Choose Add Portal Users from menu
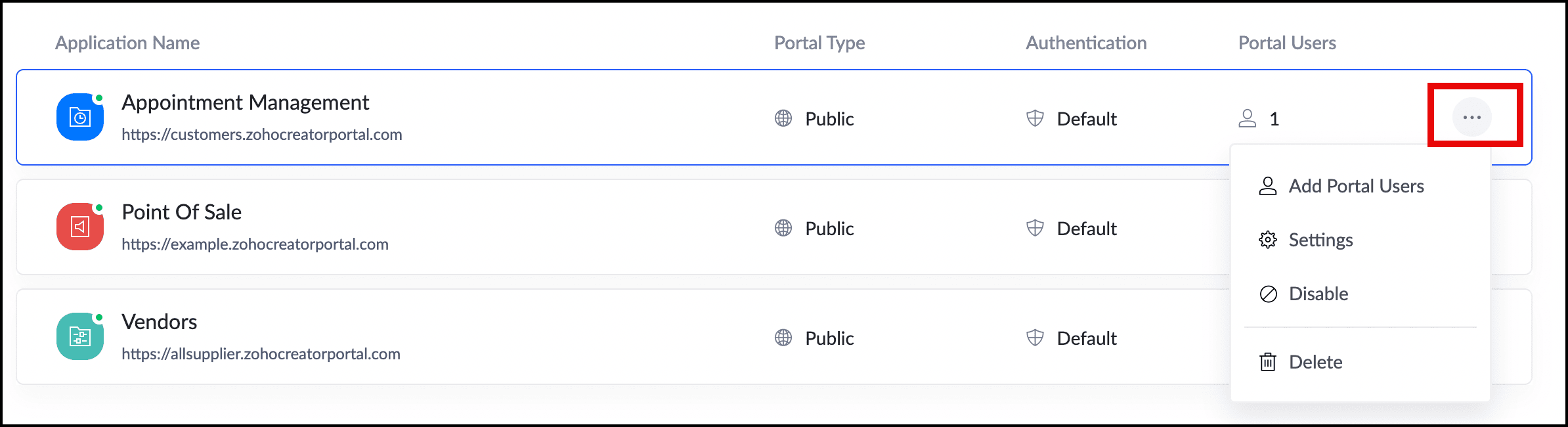This screenshot has height=427, width=1568. coord(1356,186)
